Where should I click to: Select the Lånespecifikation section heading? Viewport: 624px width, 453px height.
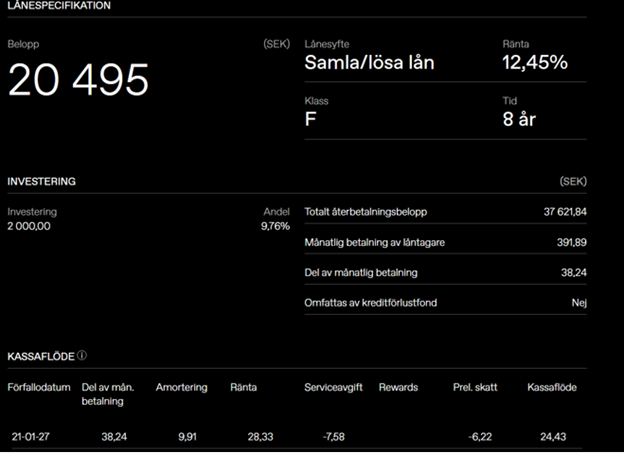pyautogui.click(x=59, y=6)
